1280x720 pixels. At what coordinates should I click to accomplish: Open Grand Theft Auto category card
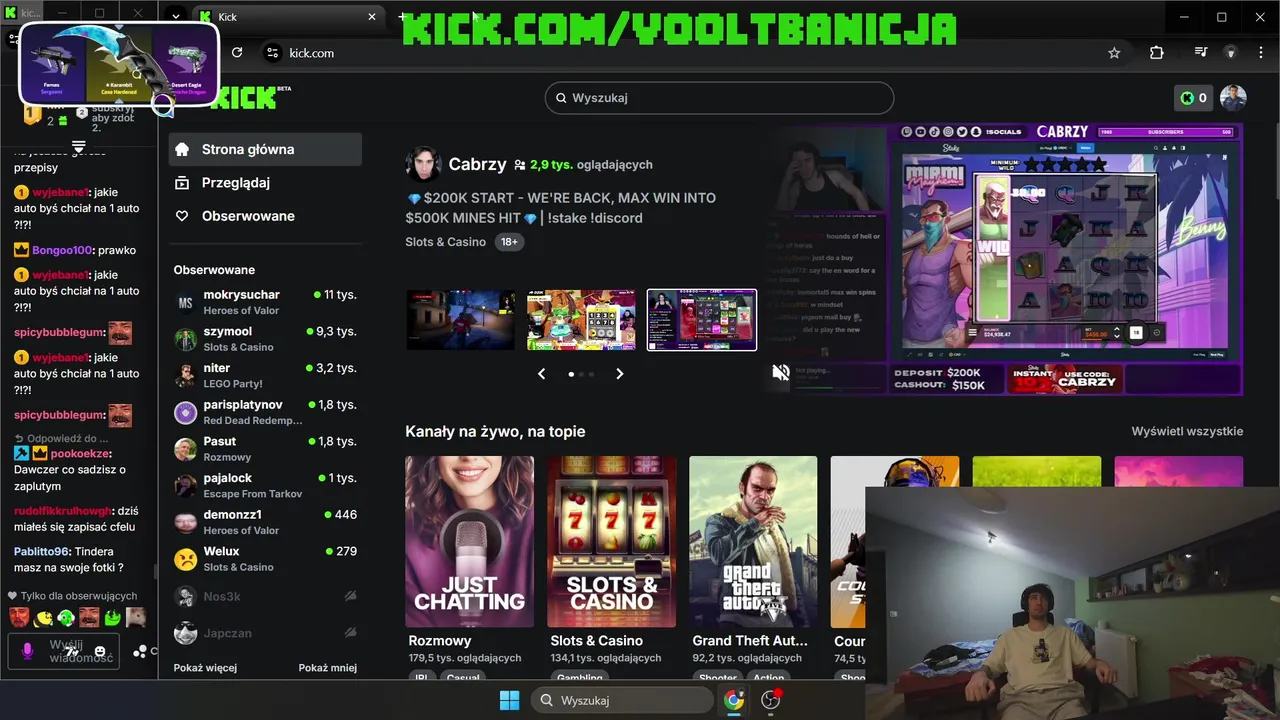coord(753,542)
